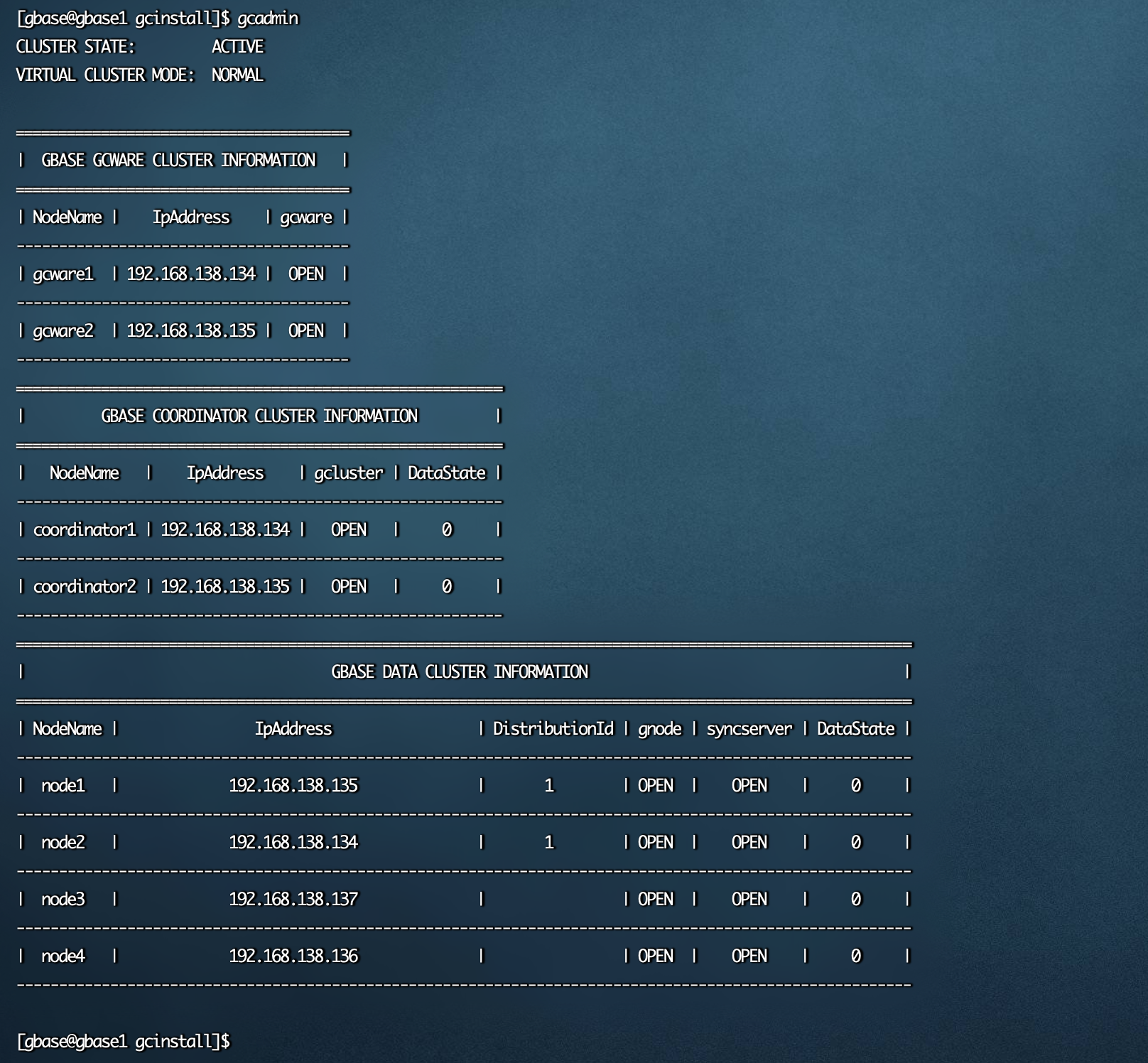Select the IpAddress header in the data cluster table
Image resolution: width=1148 pixels, height=1063 pixels.
[293, 729]
